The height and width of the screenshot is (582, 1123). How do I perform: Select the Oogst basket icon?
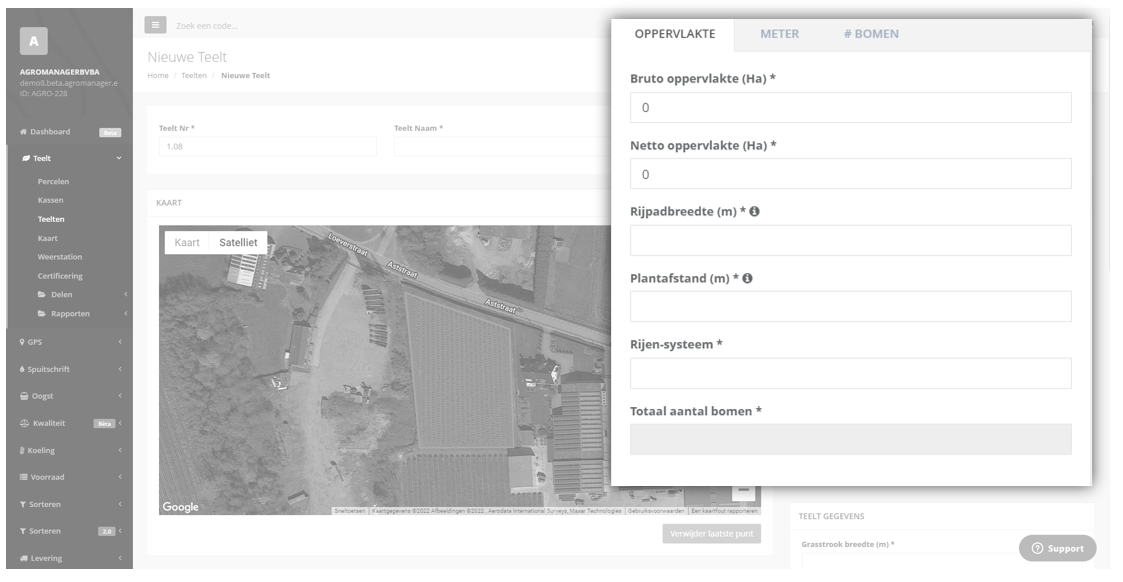(24, 396)
